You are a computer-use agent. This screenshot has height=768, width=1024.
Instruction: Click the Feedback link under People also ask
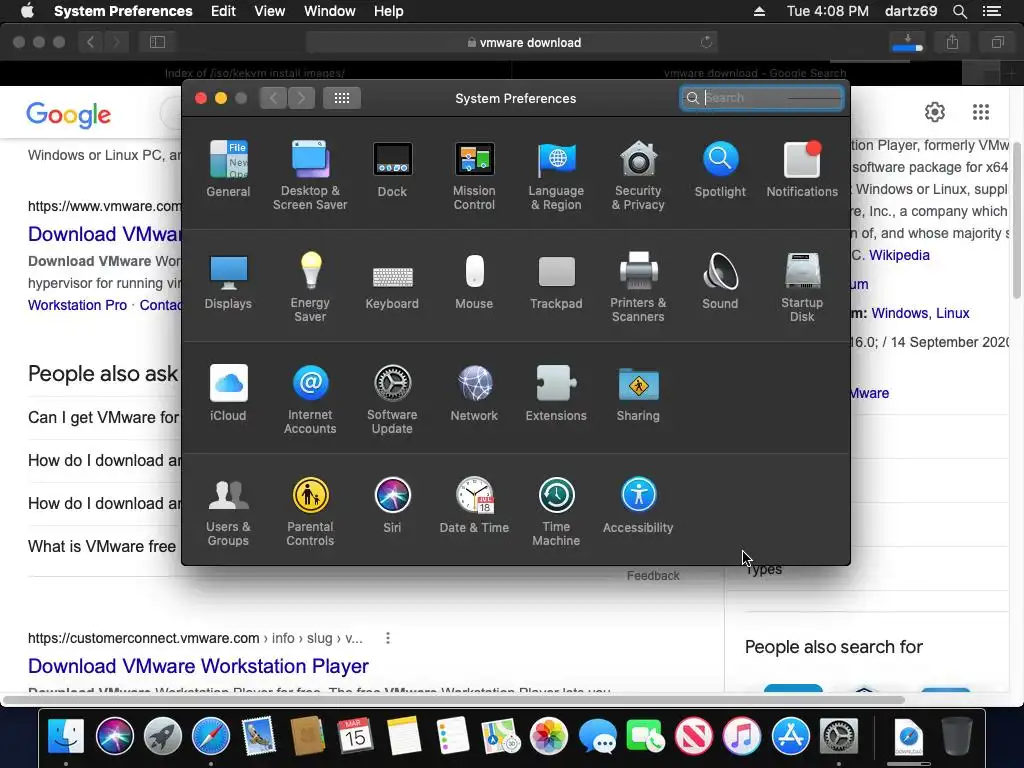pyautogui.click(x=653, y=576)
